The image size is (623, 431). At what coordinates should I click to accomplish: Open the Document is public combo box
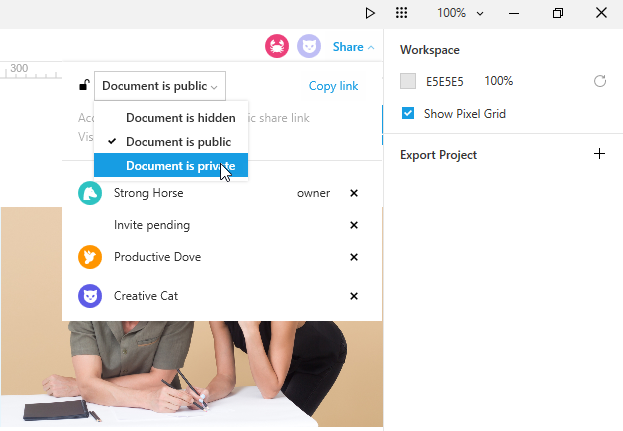pyautogui.click(x=160, y=86)
